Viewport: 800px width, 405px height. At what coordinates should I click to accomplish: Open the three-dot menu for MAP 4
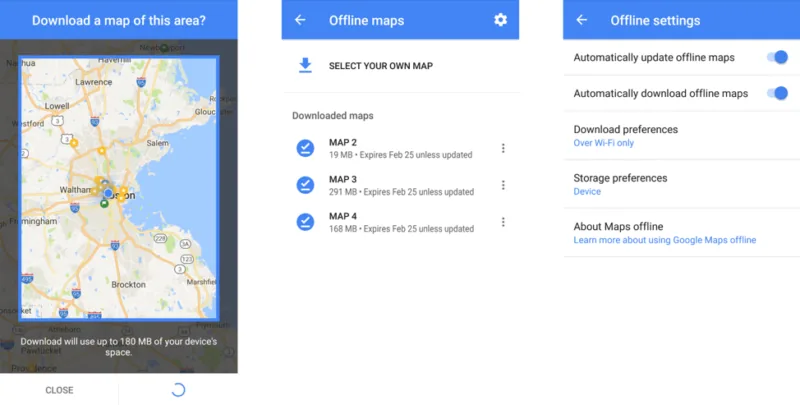click(x=503, y=222)
